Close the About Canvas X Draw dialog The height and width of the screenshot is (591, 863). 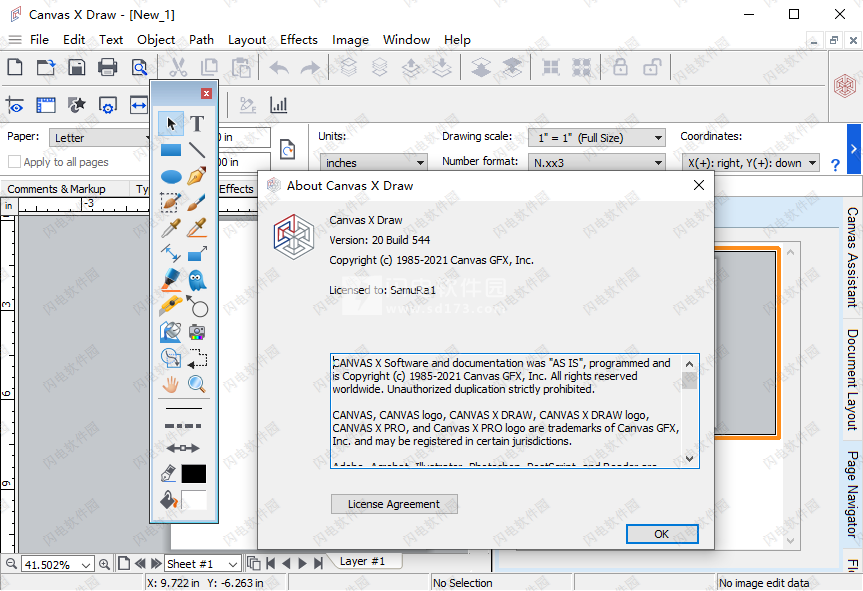tap(698, 185)
